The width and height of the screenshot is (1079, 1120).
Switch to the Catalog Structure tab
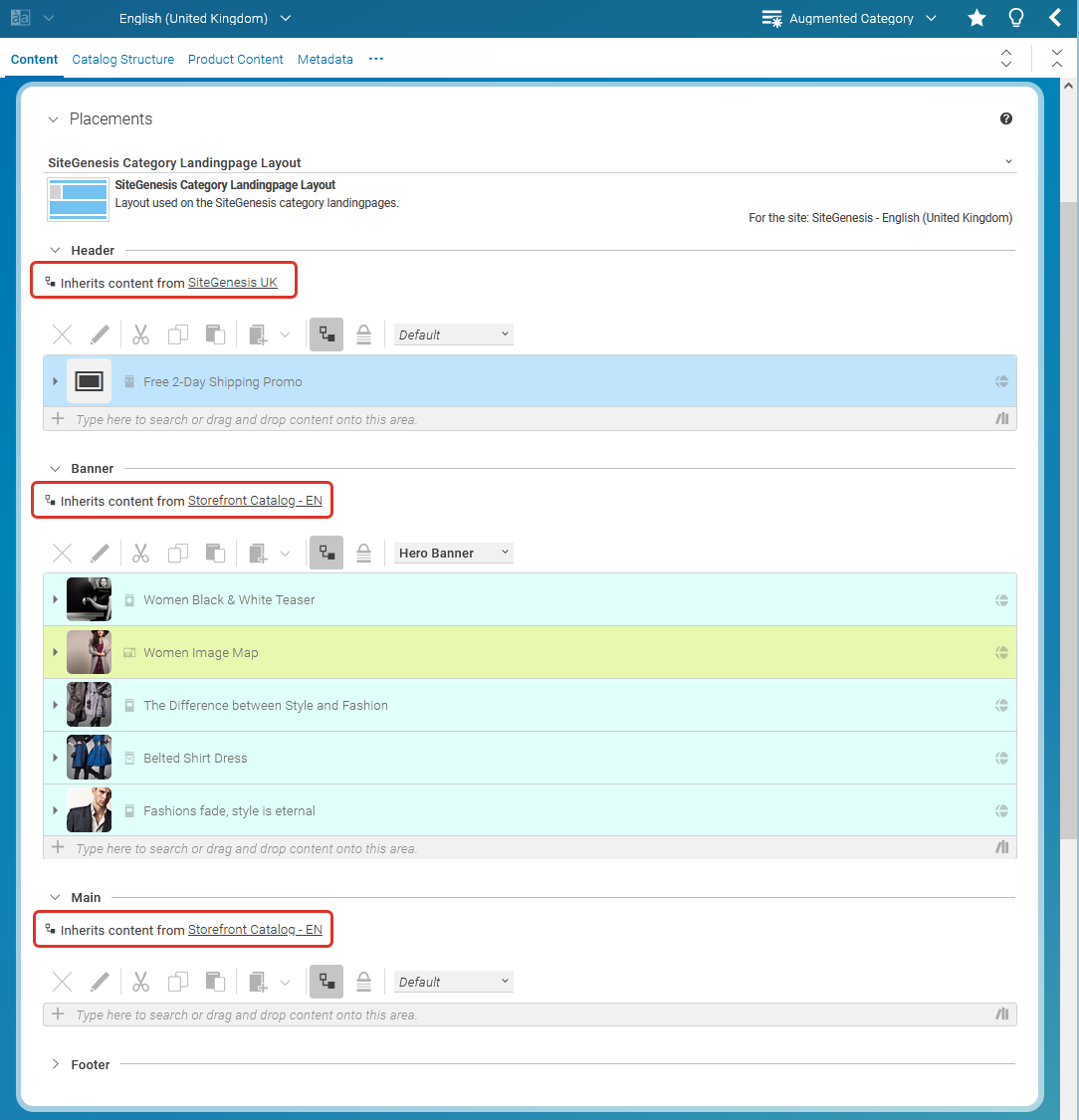click(122, 59)
